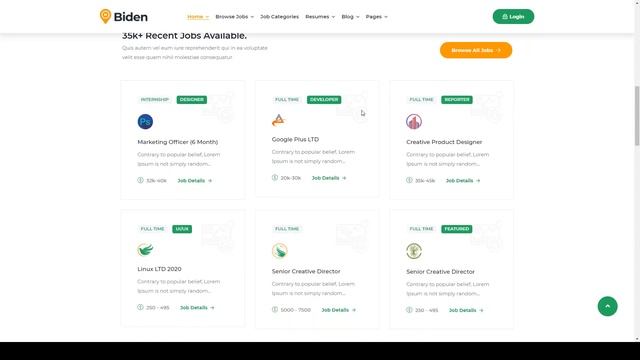This screenshot has height=360, width=640.
Task: Click the Linux LTD 2020 job title
Action: coord(159,269)
